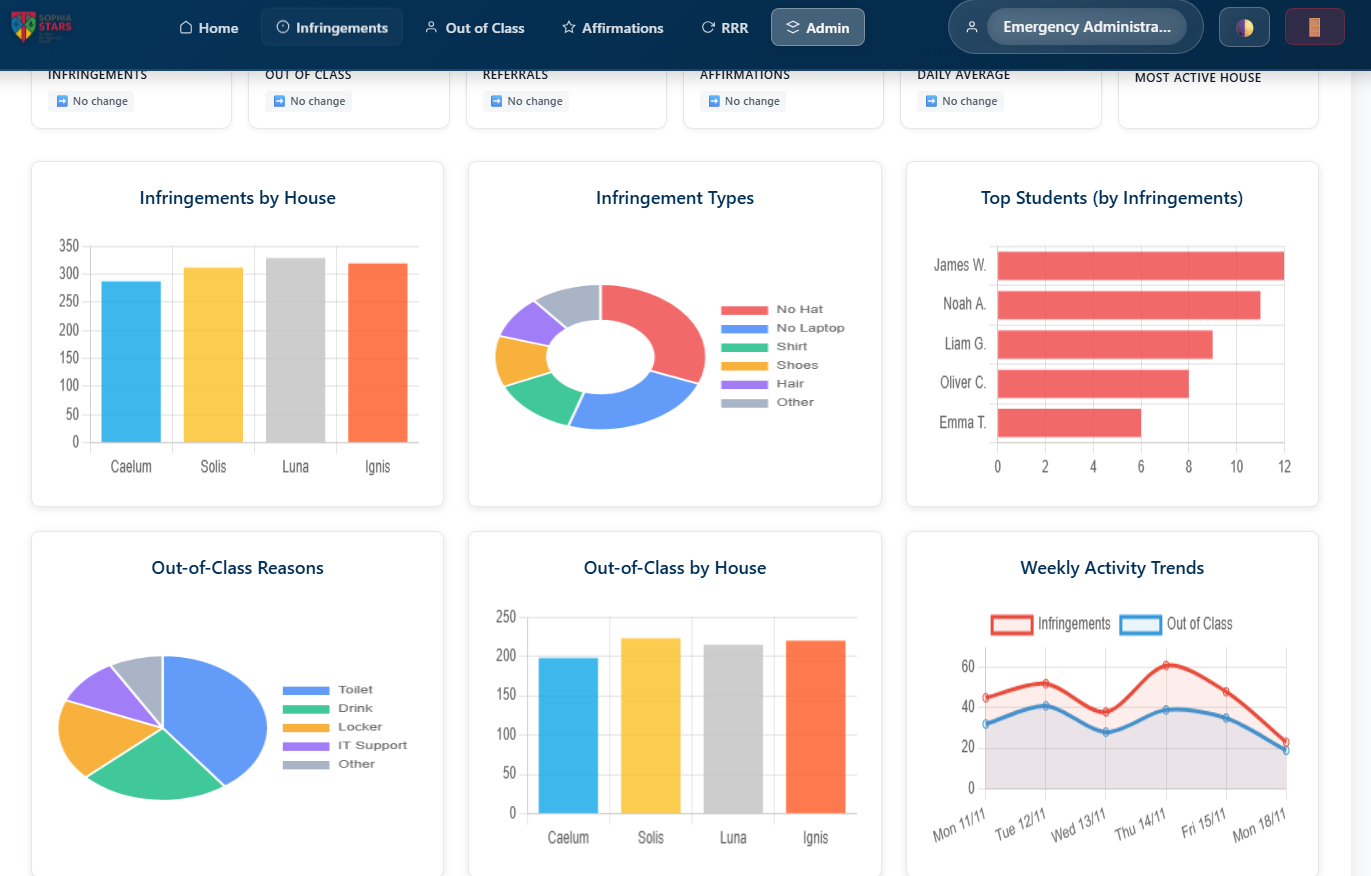Click the Sophia Stars logo
Image resolution: width=1371 pixels, height=876 pixels.
(x=41, y=27)
